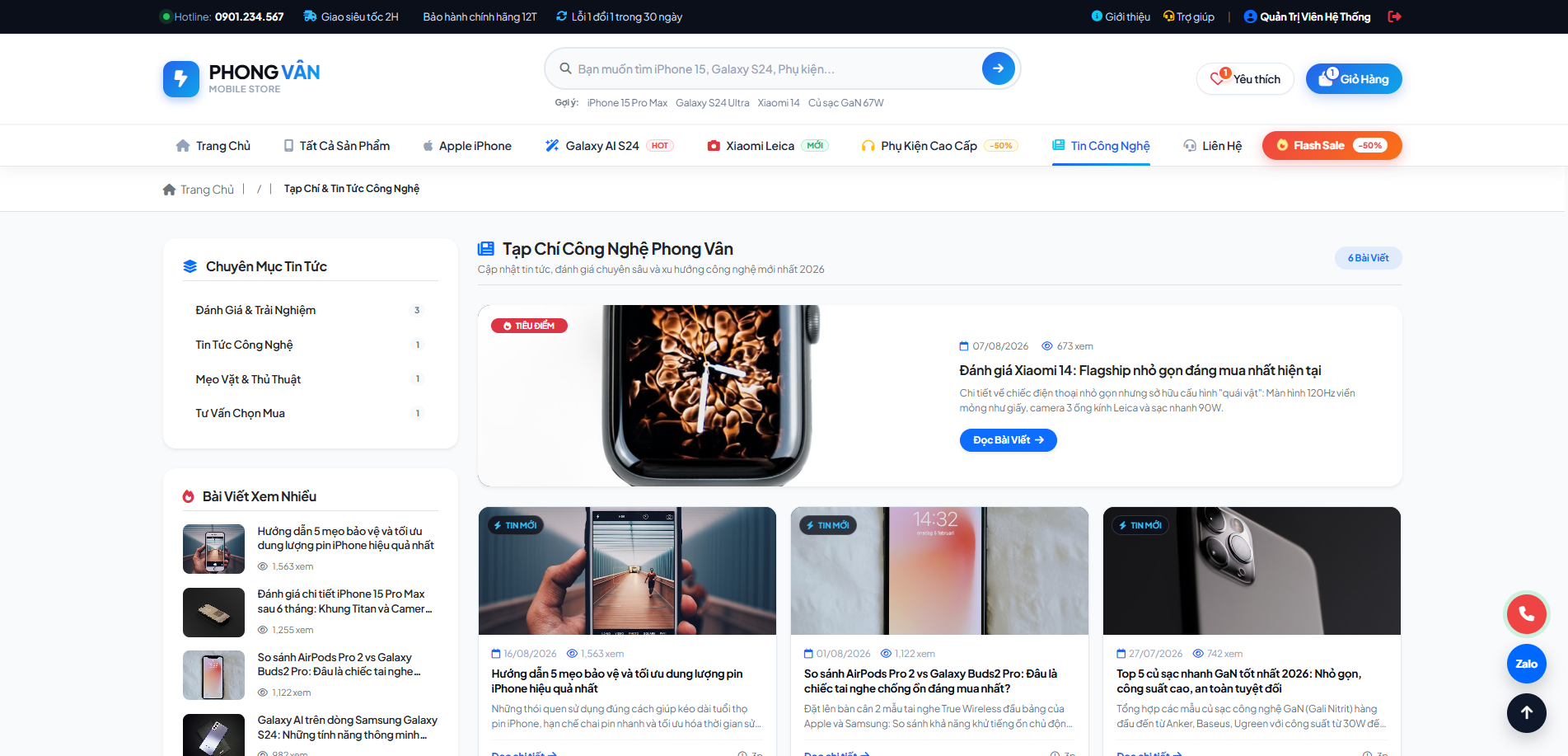Open the Trang Chủ menu item
Viewport: 1568px width, 756px height.
[x=213, y=146]
